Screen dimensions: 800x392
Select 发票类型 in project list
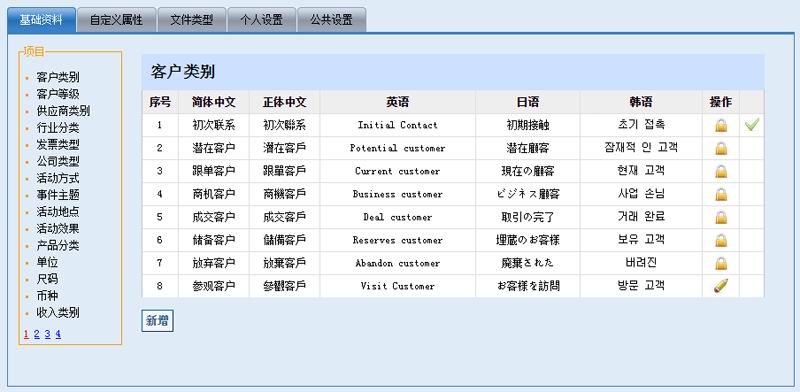(58, 145)
